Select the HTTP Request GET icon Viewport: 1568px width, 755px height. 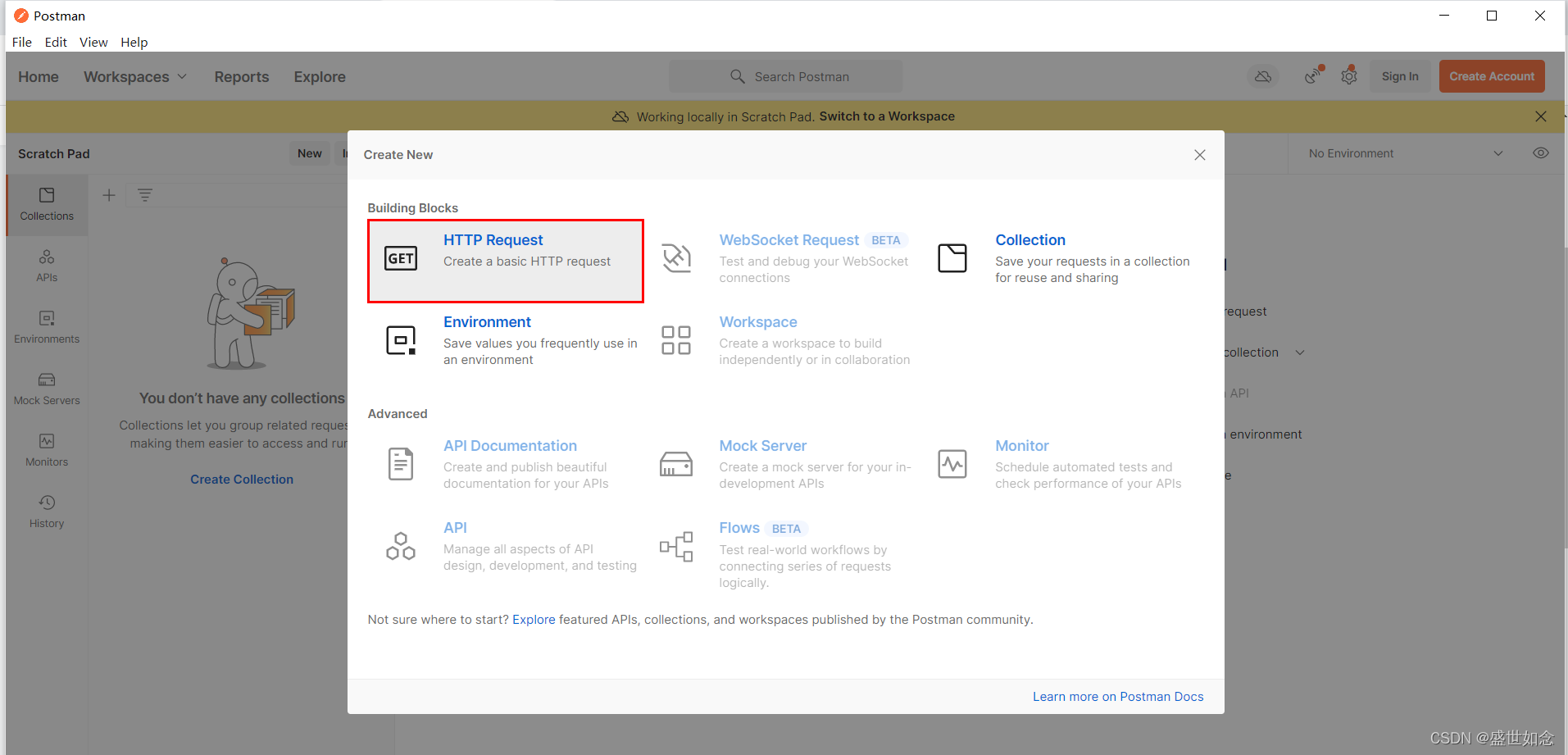(x=401, y=258)
